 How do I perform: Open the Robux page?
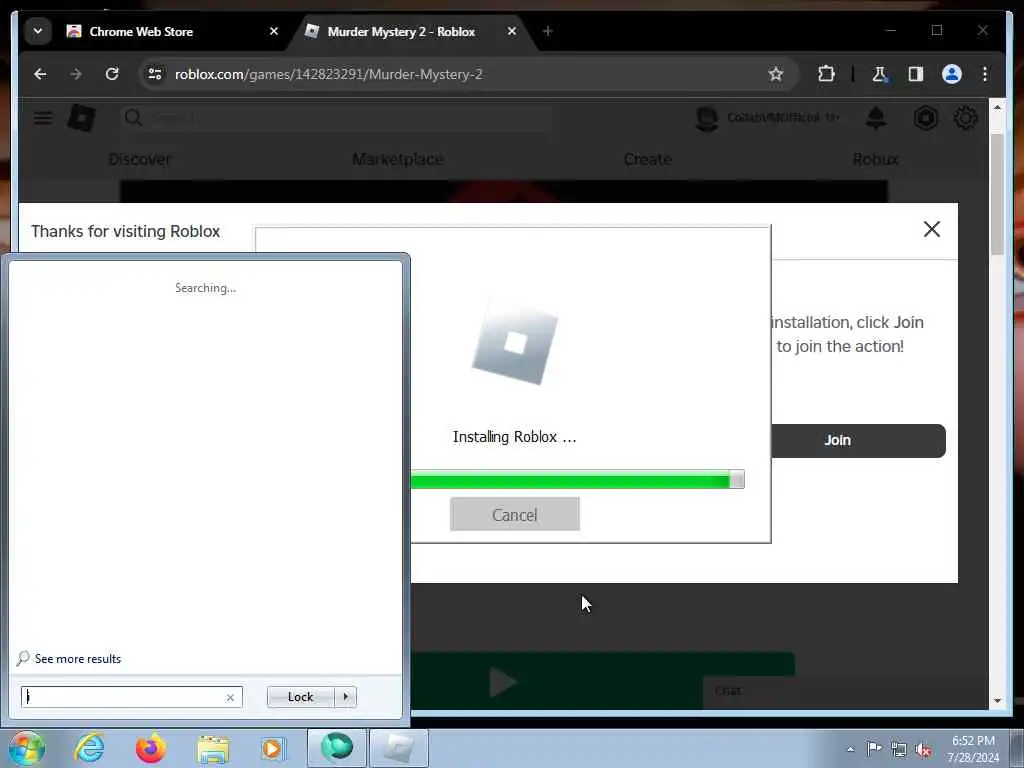coord(876,159)
